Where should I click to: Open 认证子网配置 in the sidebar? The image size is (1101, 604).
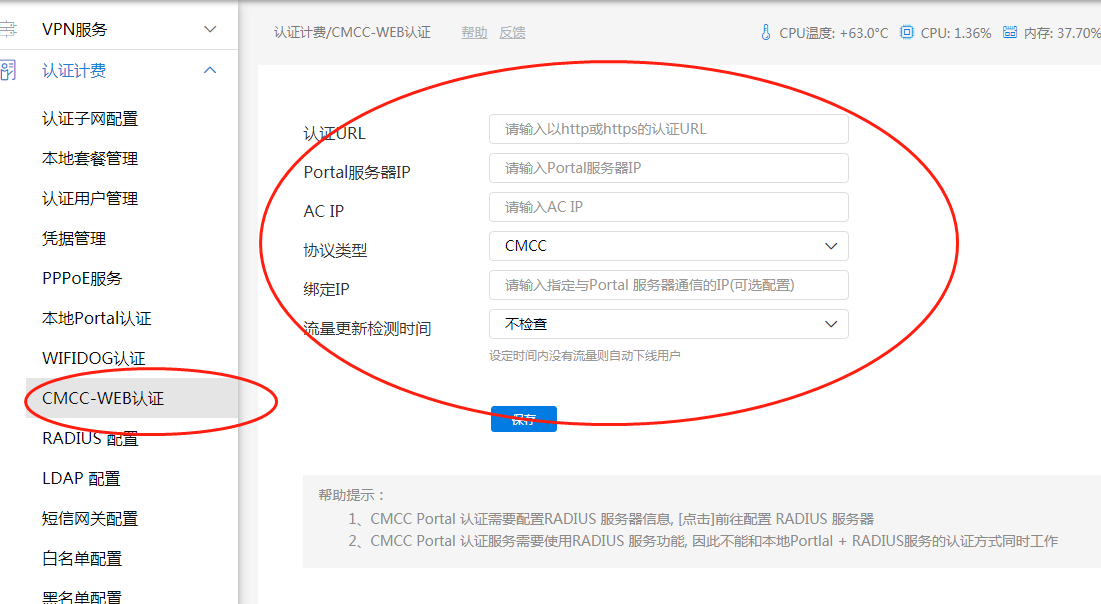(x=90, y=119)
